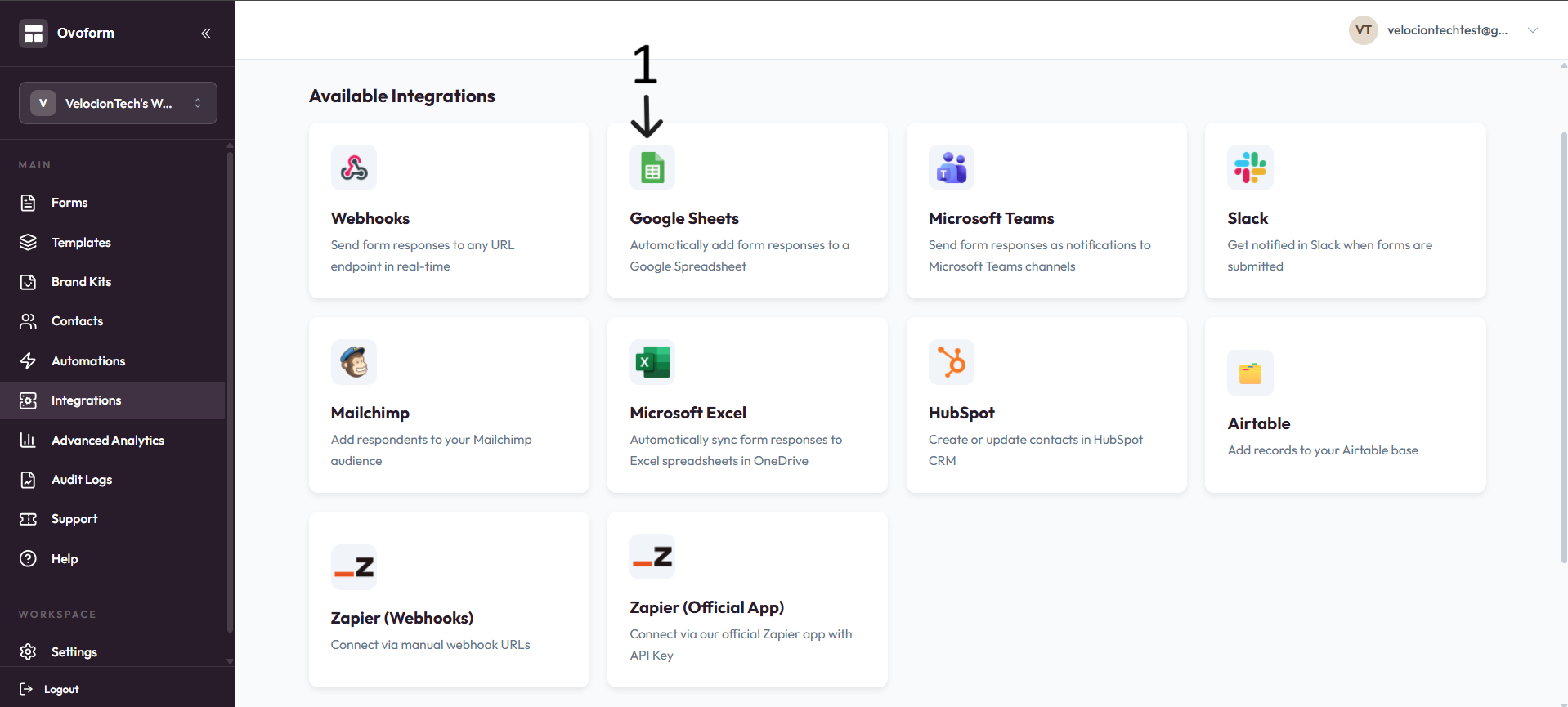Open Settings under Workspace section
The width and height of the screenshot is (1568, 707).
point(74,652)
